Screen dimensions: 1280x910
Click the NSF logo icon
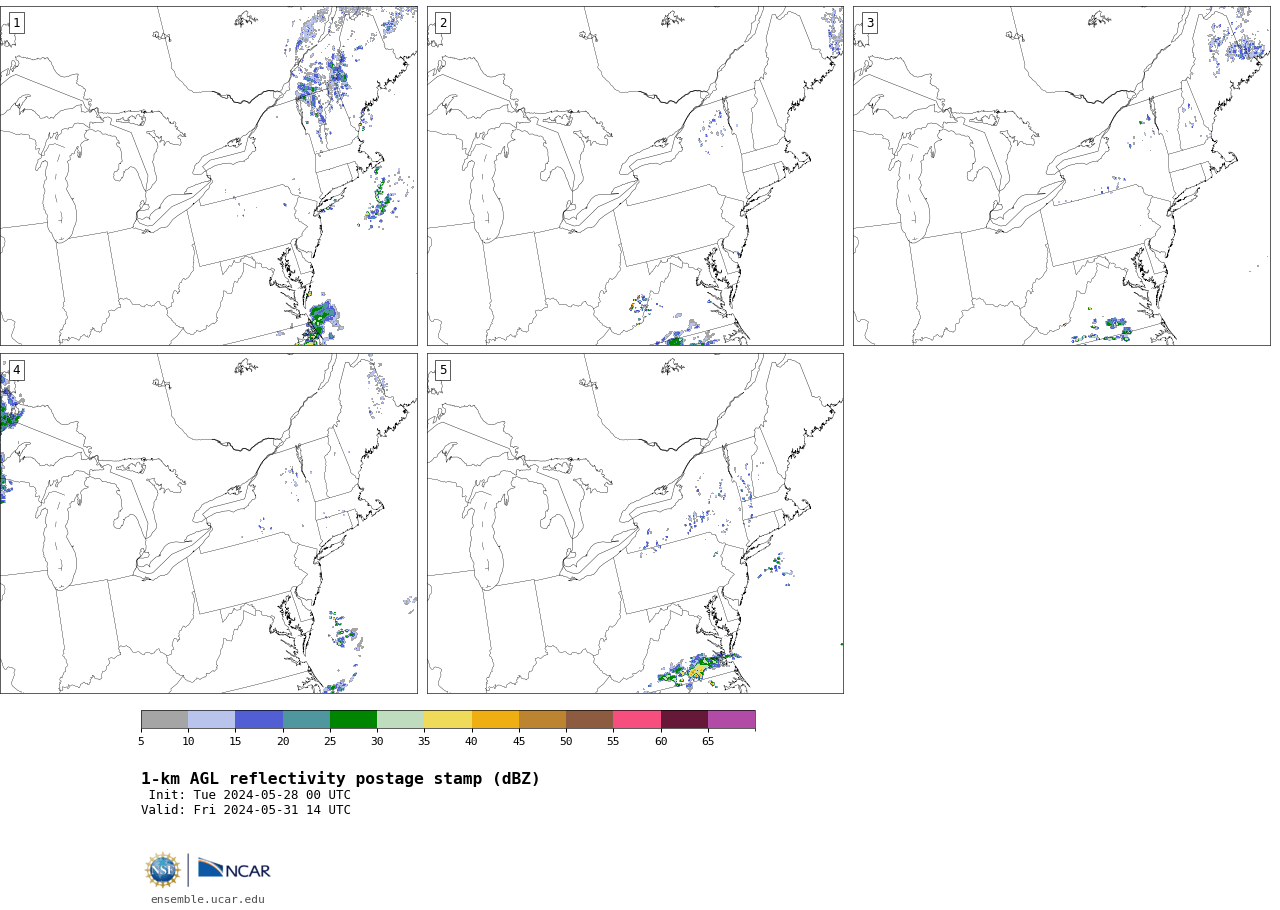click(x=163, y=870)
